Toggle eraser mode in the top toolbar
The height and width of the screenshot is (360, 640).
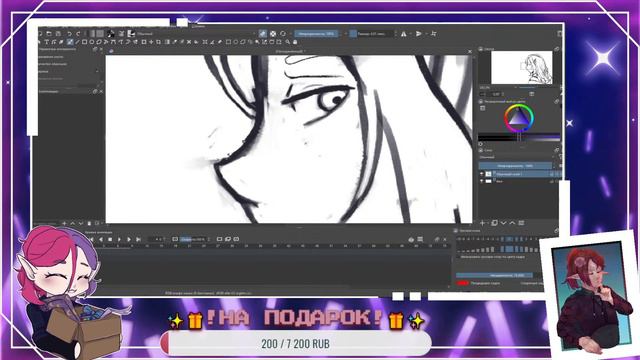point(263,33)
